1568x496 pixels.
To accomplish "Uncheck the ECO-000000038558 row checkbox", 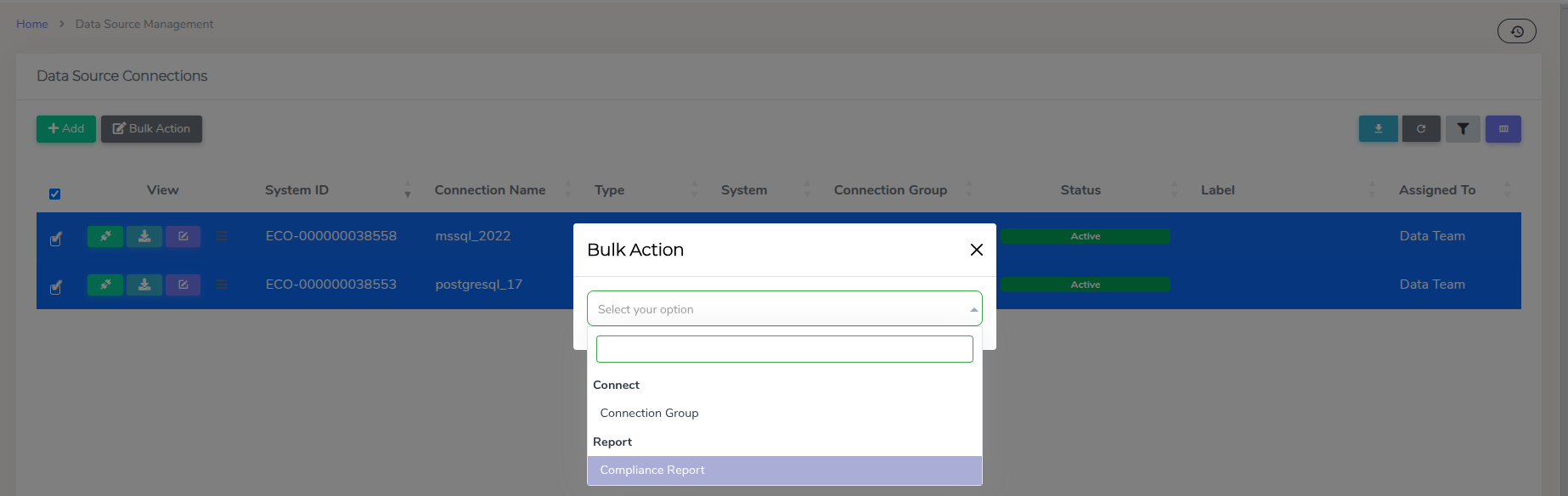I will tap(55, 239).
